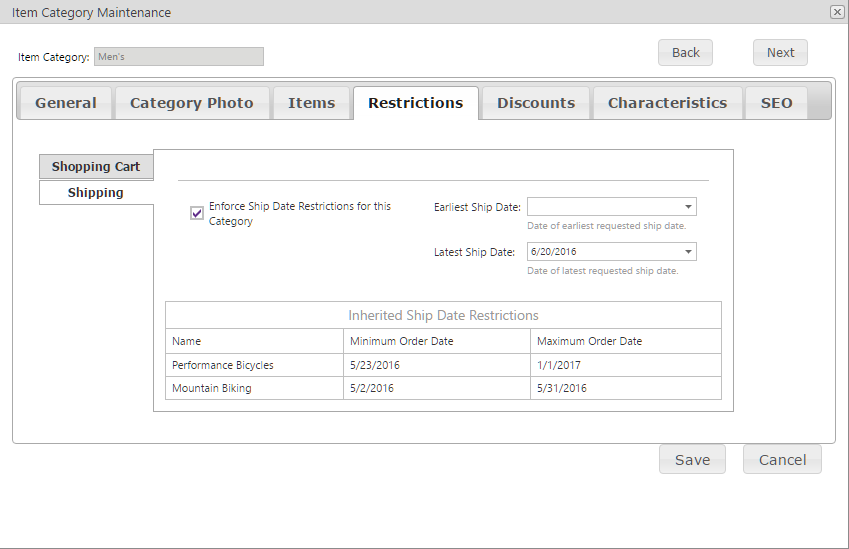This screenshot has height=549, width=849.
Task: Show the Characteristics tab
Action: coord(668,103)
